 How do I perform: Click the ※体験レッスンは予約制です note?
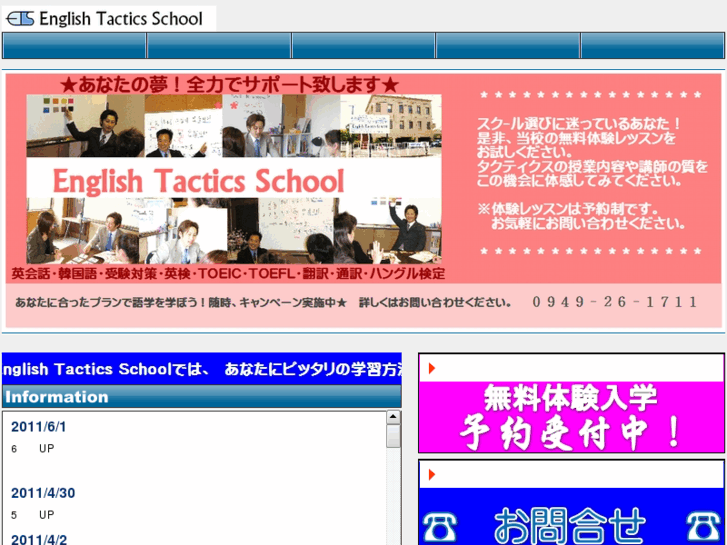pos(582,216)
